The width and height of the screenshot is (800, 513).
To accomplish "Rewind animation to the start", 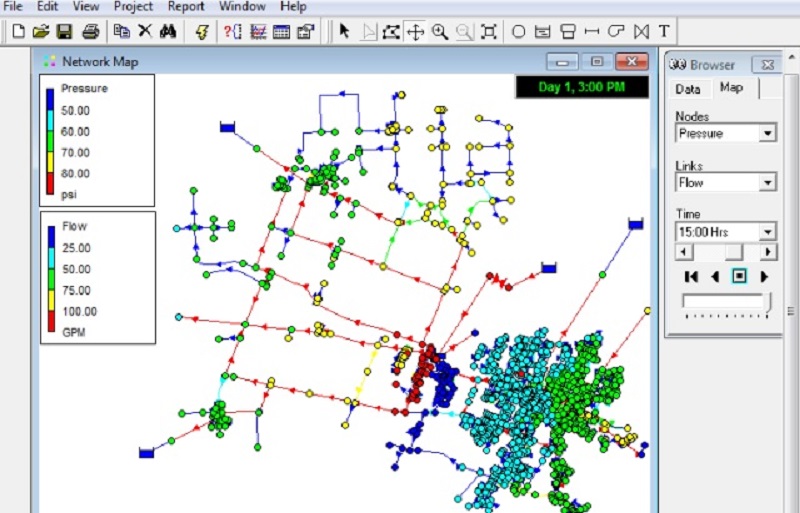I will 690,276.
